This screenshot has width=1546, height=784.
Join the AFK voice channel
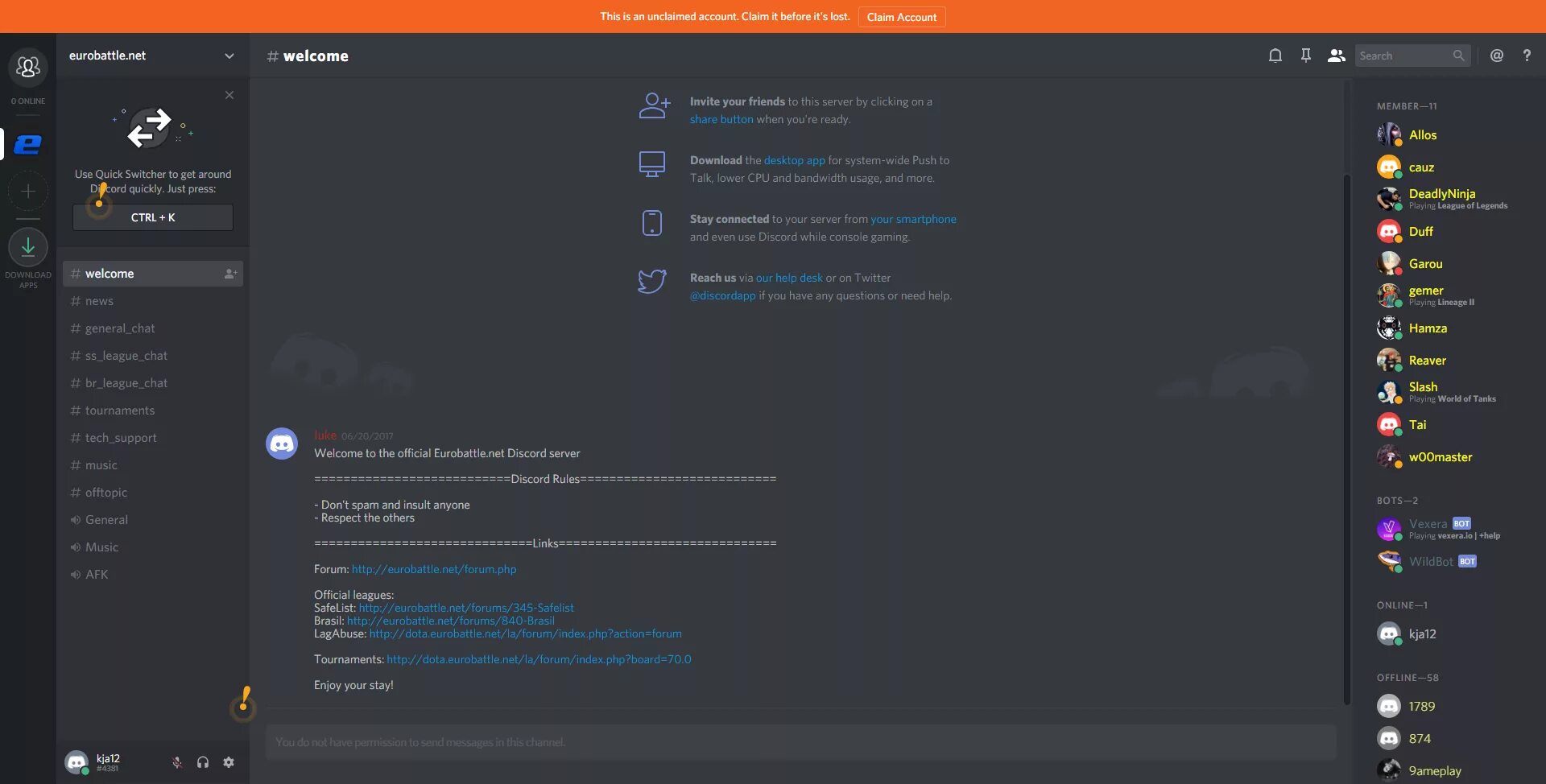pyautogui.click(x=153, y=575)
